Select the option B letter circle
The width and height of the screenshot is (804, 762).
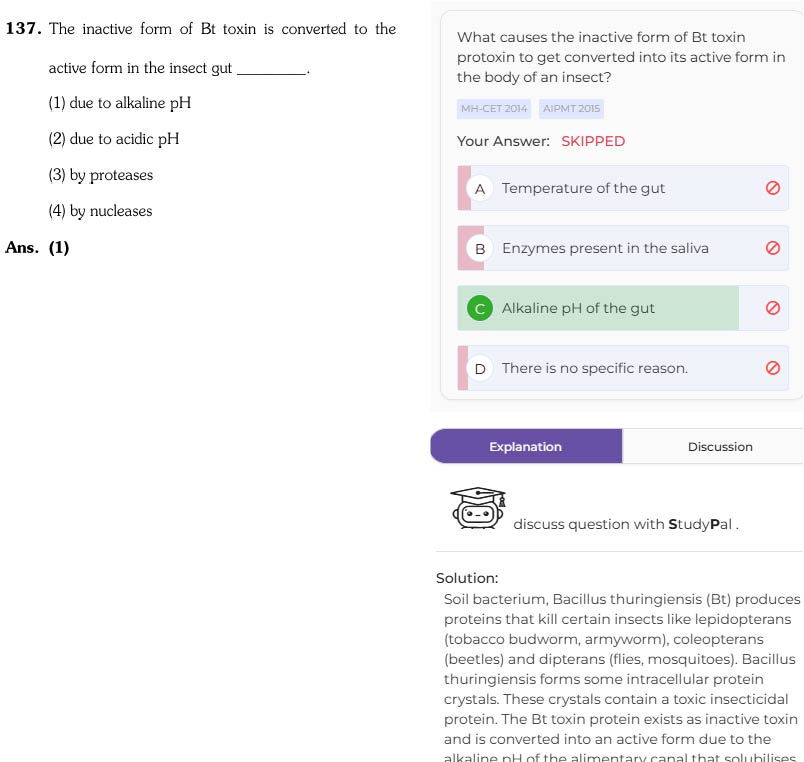(480, 249)
